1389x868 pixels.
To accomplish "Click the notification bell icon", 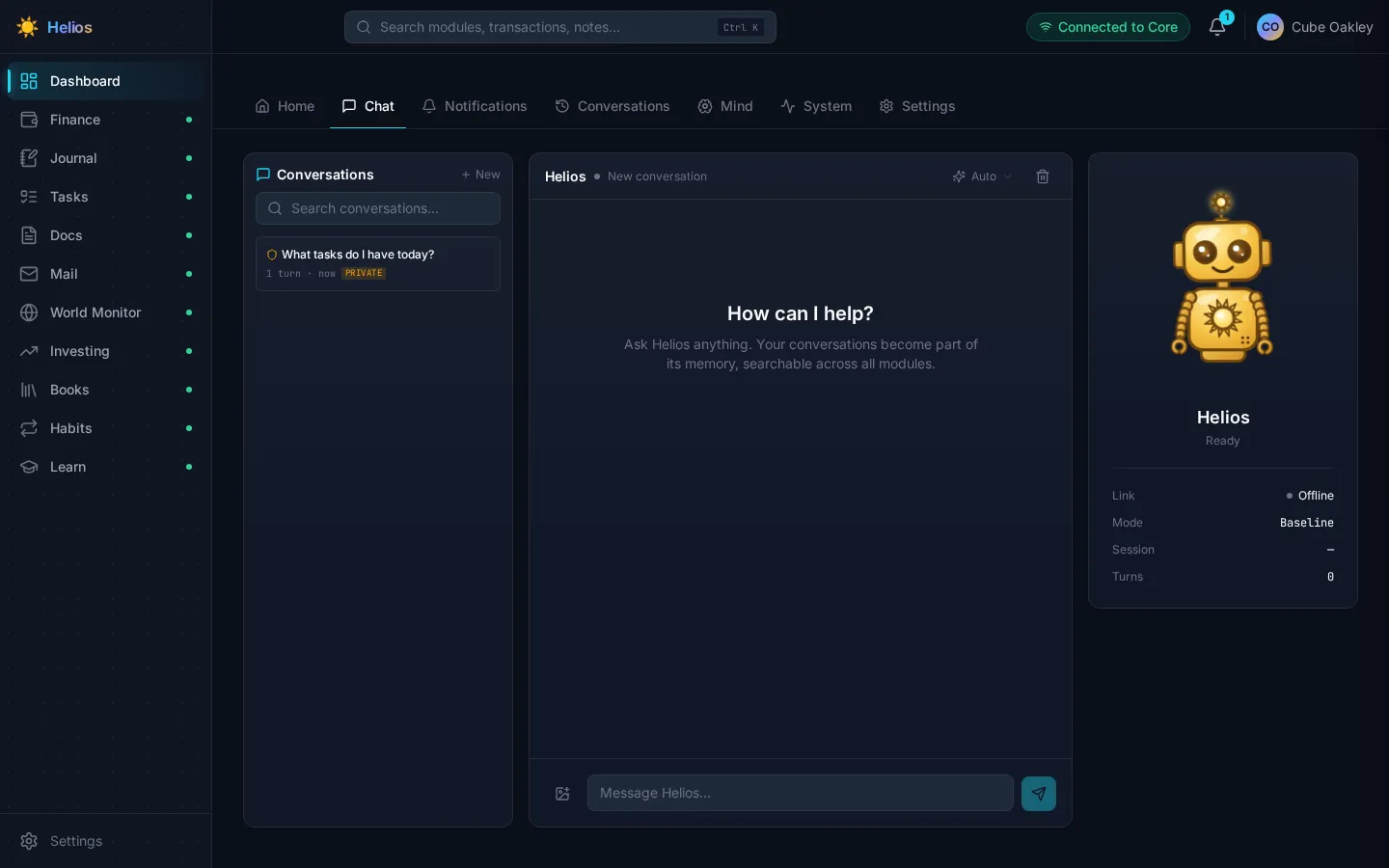I will (x=1217, y=27).
